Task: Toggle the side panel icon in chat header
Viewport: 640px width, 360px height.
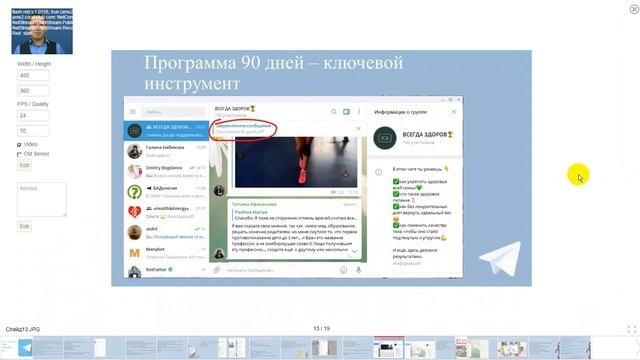Action: tap(346, 111)
